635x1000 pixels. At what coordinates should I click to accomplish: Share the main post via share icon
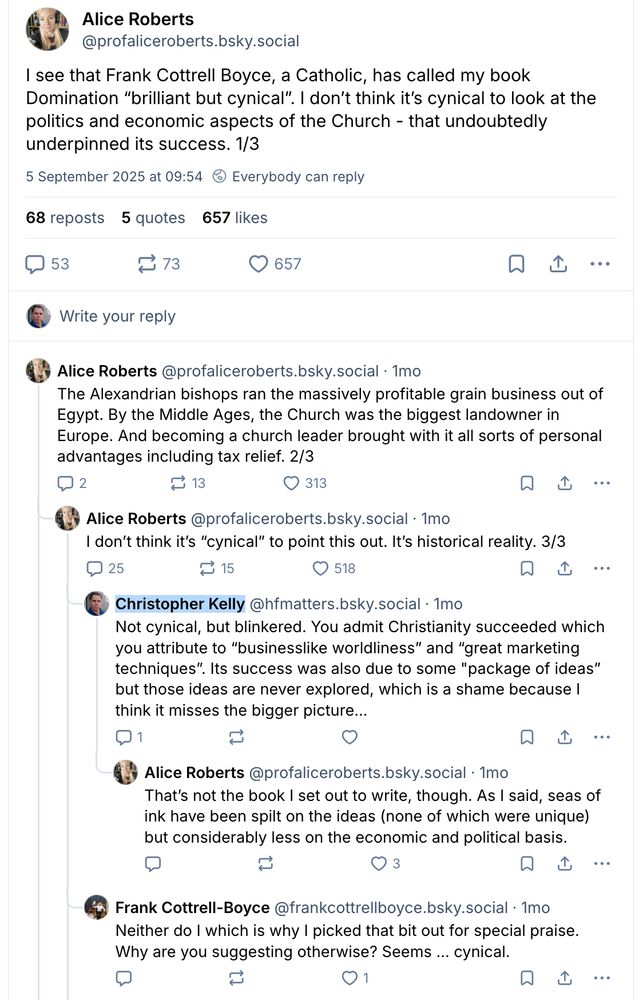click(558, 264)
